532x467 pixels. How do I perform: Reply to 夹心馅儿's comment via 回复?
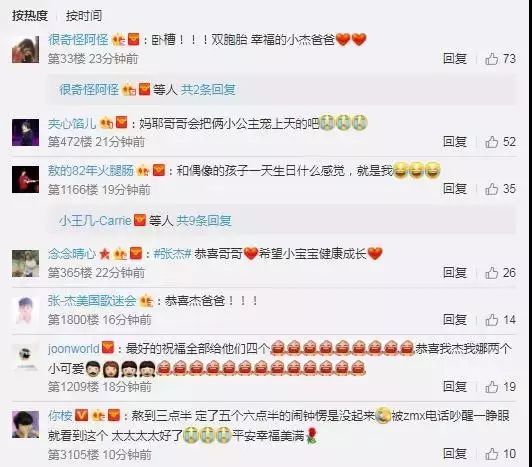click(455, 142)
